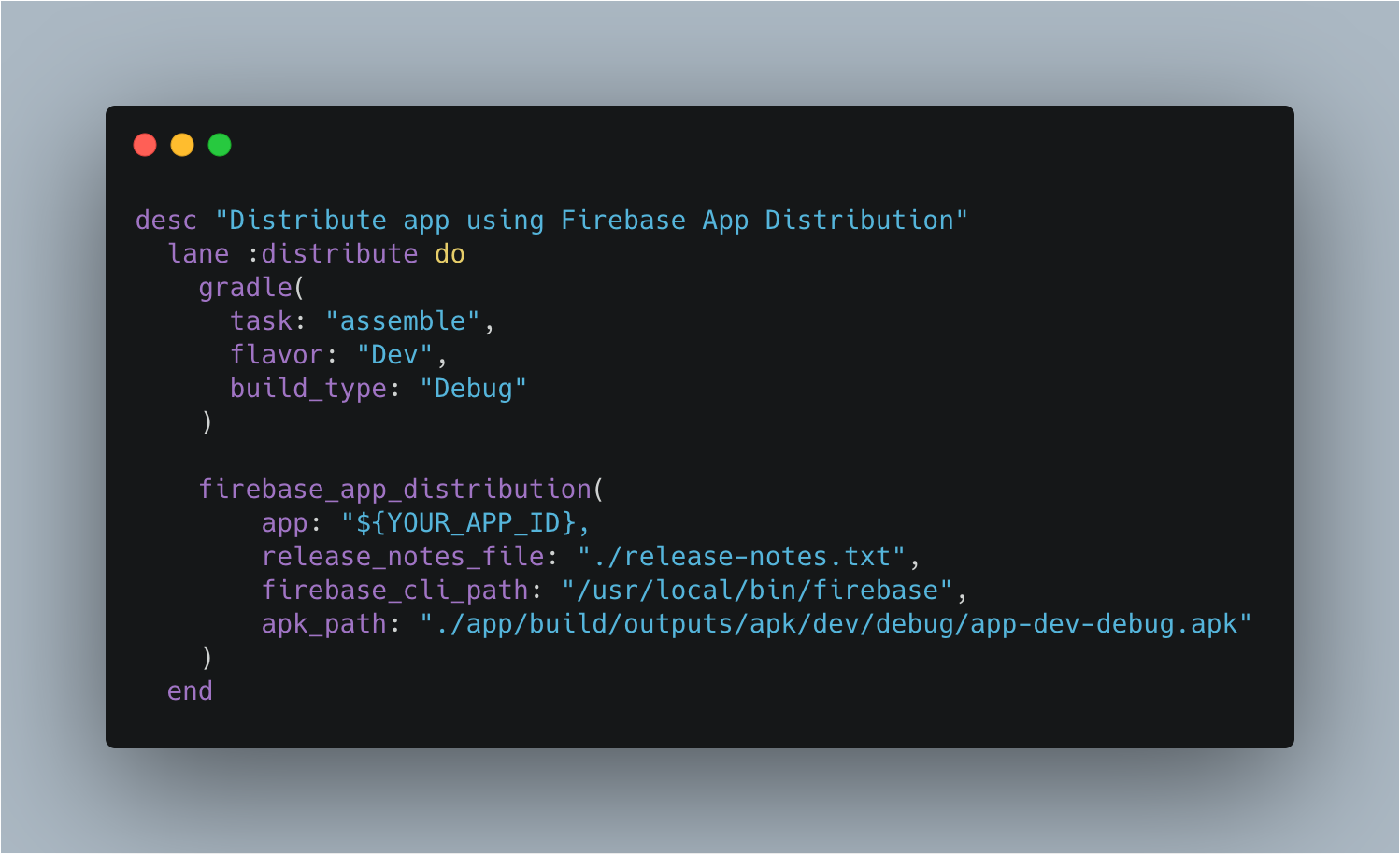1400x854 pixels.
Task: Click the "firebase_cli_path" parameter name
Action: 395,591
